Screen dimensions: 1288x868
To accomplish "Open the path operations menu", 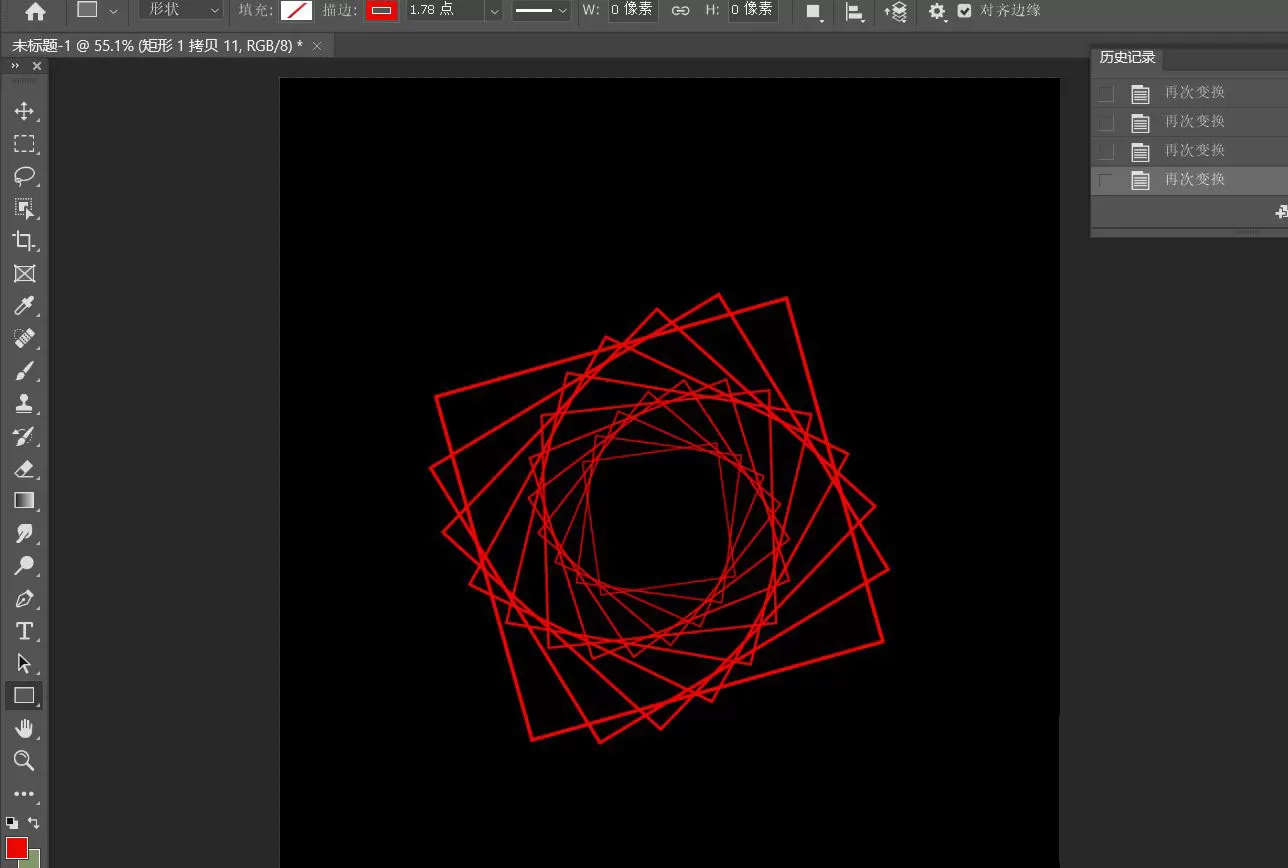I will click(814, 11).
